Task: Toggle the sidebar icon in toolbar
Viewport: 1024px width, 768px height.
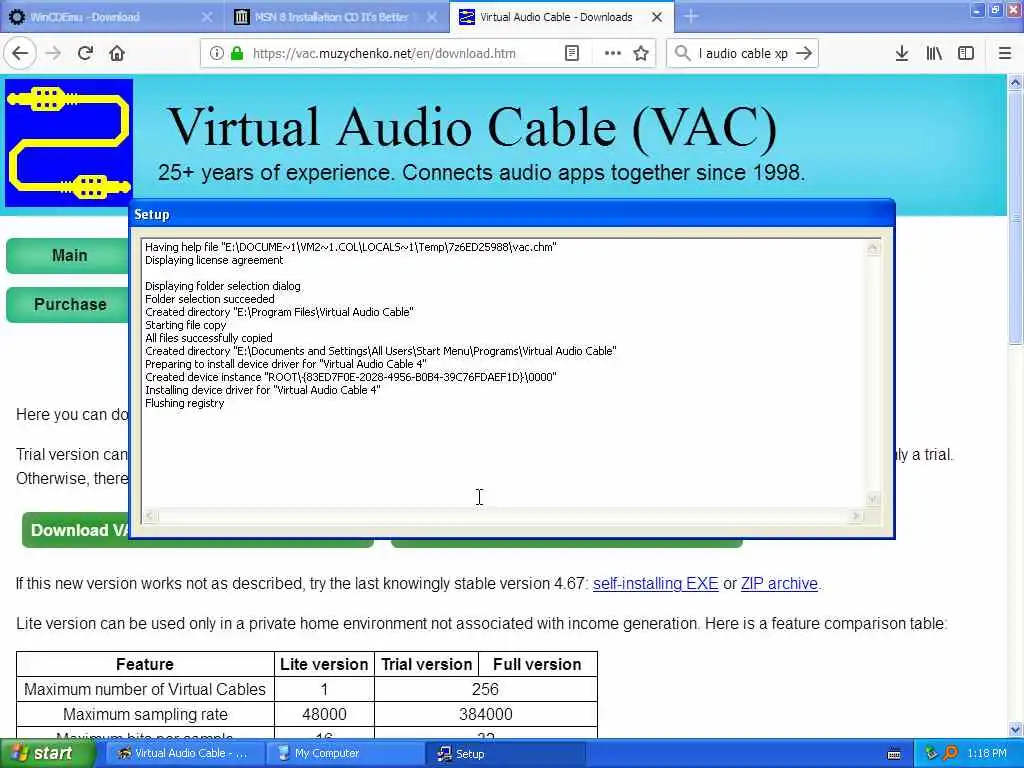Action: 966,54
